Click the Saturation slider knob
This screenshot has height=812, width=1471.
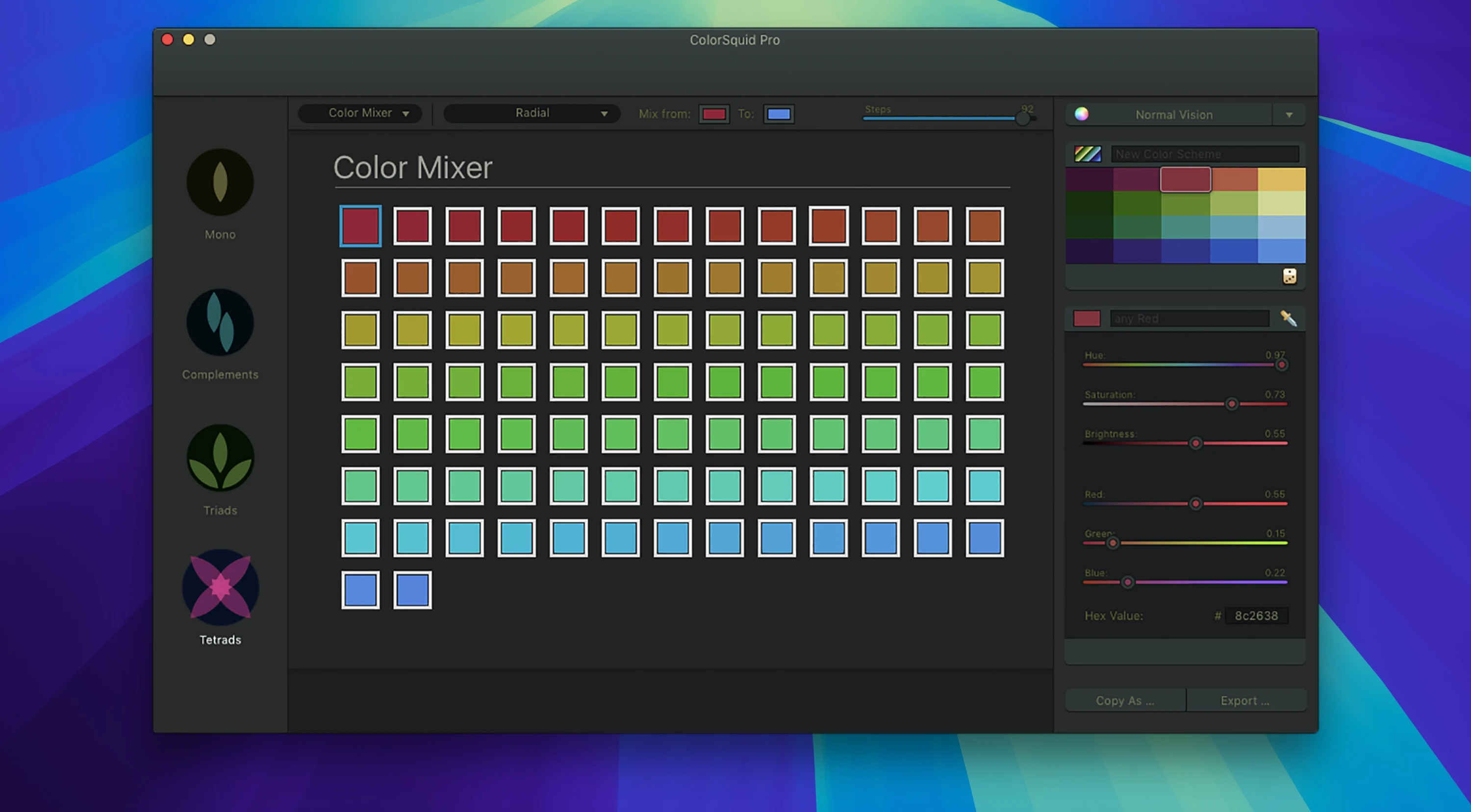pyautogui.click(x=1232, y=404)
